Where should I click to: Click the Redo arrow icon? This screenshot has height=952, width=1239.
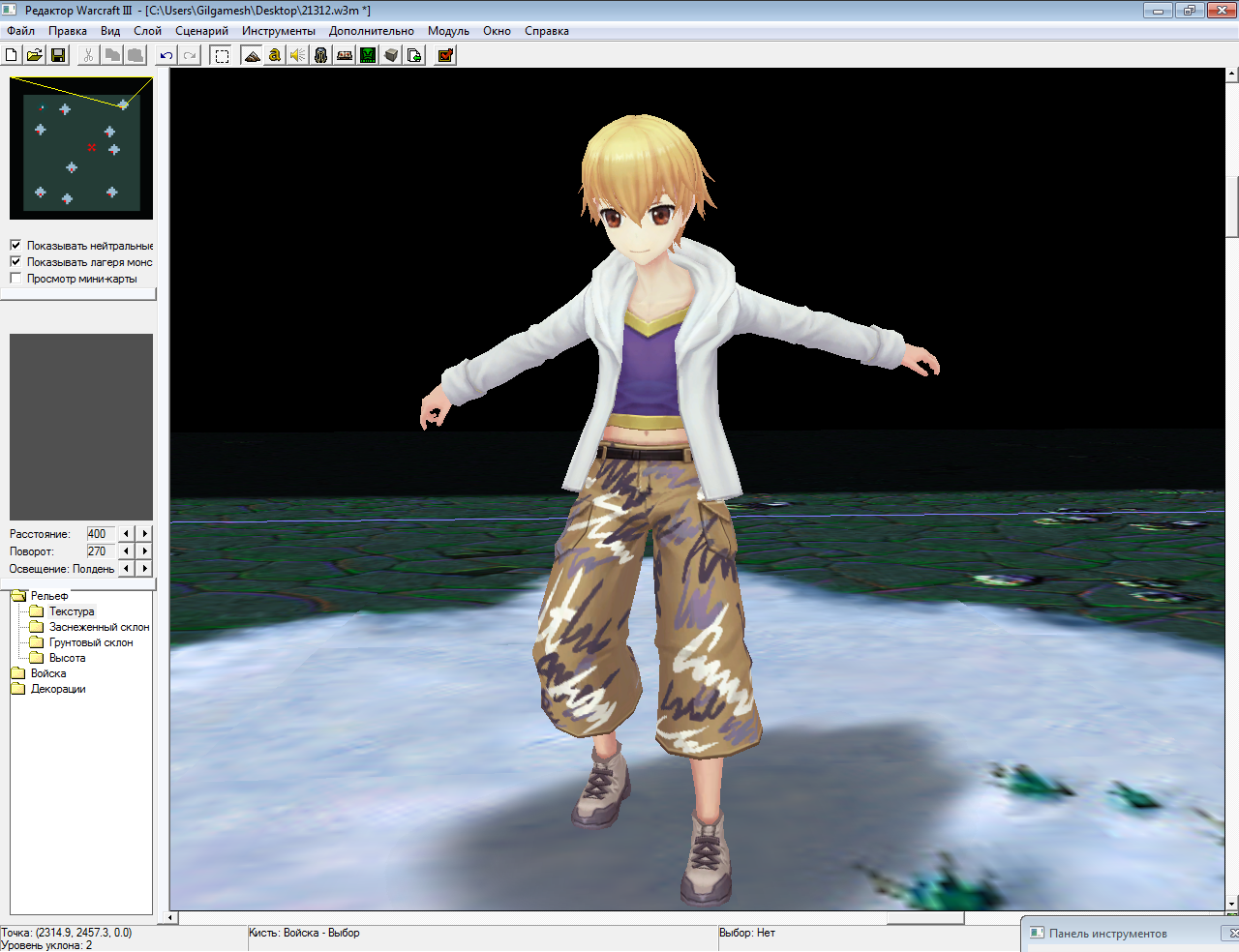[190, 55]
